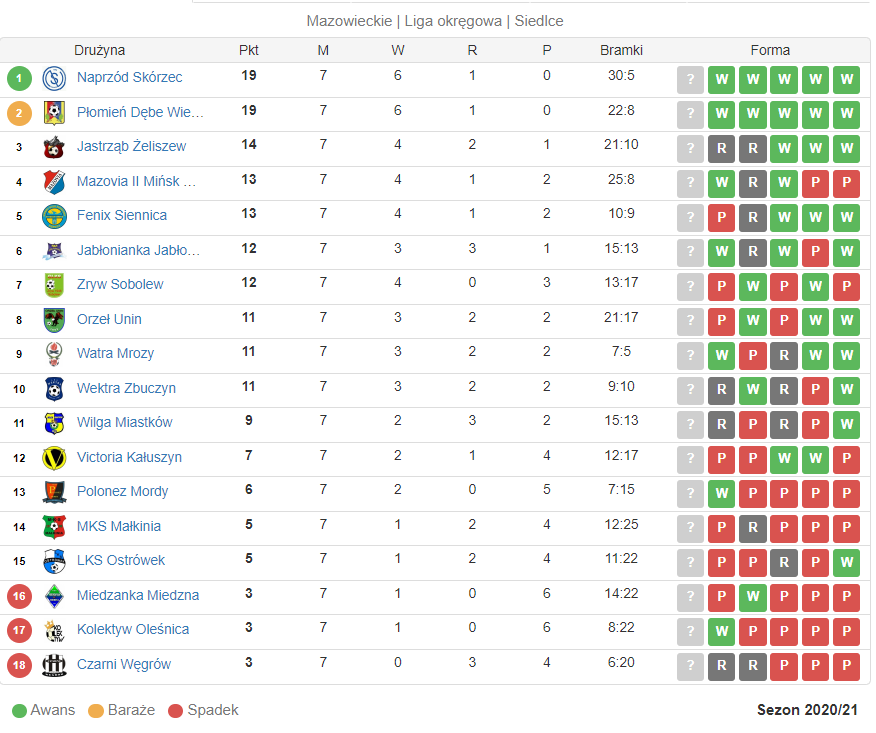Viewport: 876px width, 733px height.
Task: Click the Mazovia II Mińsk team logo
Action: click(x=54, y=182)
